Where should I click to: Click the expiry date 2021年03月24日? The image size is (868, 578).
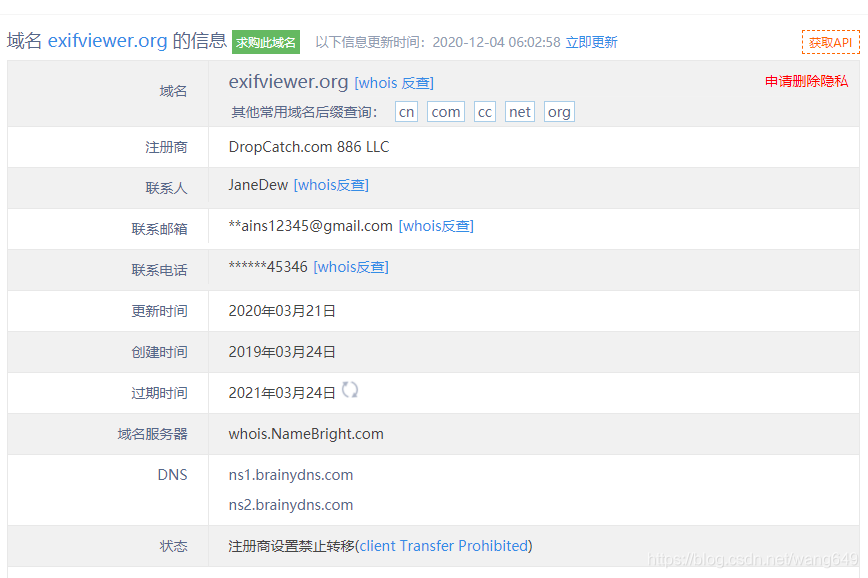click(x=282, y=393)
